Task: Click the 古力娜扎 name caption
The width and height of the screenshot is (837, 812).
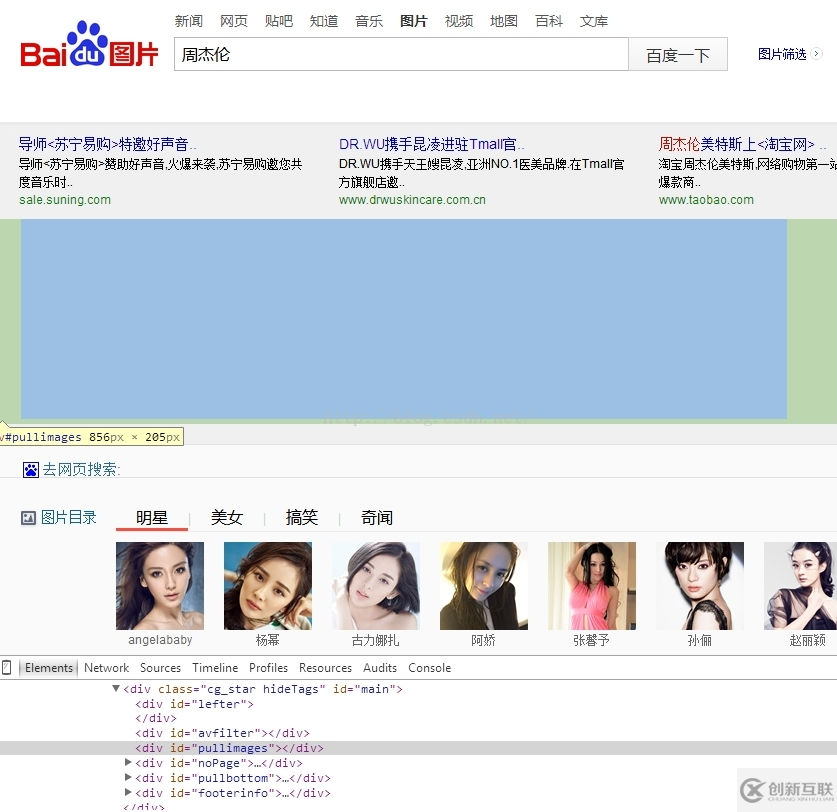Action: [375, 640]
